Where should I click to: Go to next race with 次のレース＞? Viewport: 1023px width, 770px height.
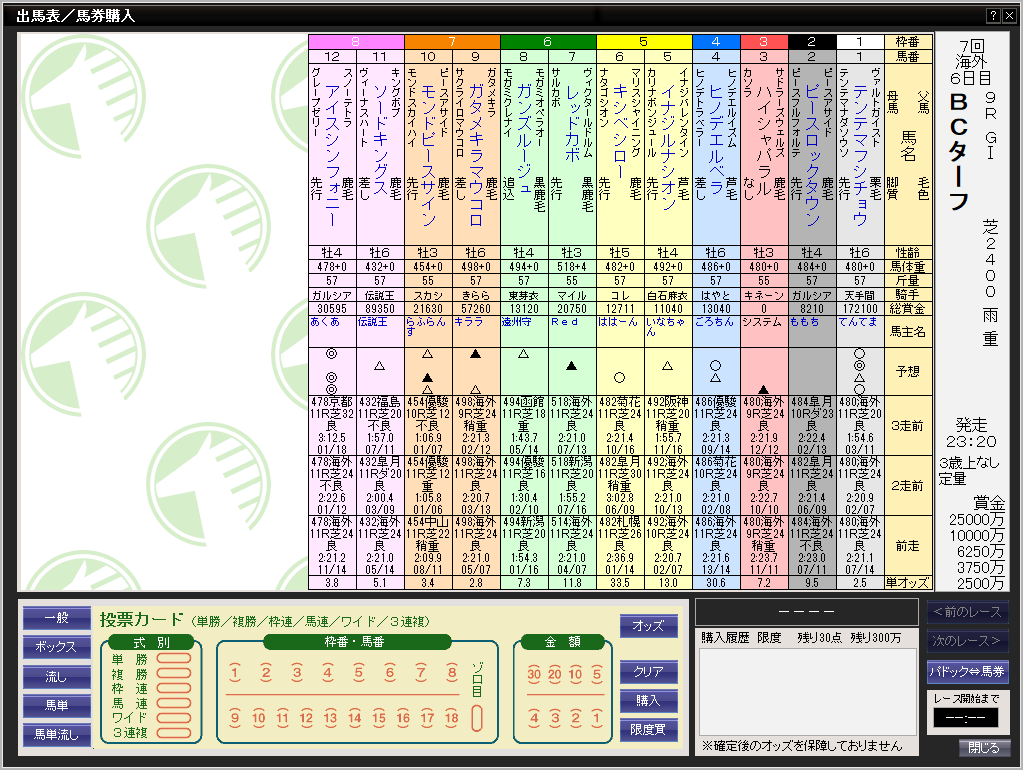coord(968,641)
